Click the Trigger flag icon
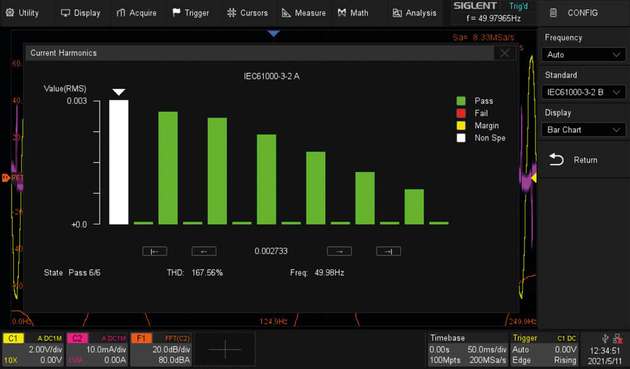 (176, 13)
